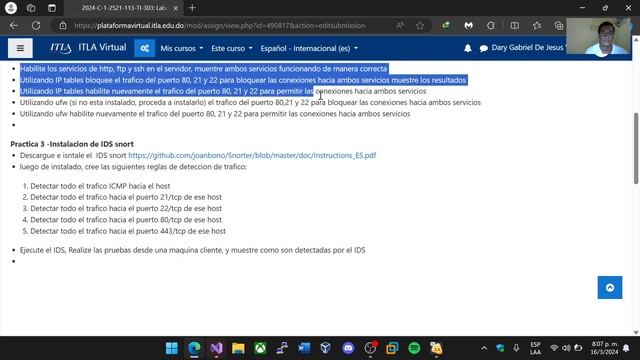Open the taskbar clock 8:07 p. m.
This screenshot has height=360, width=640.
(604, 348)
